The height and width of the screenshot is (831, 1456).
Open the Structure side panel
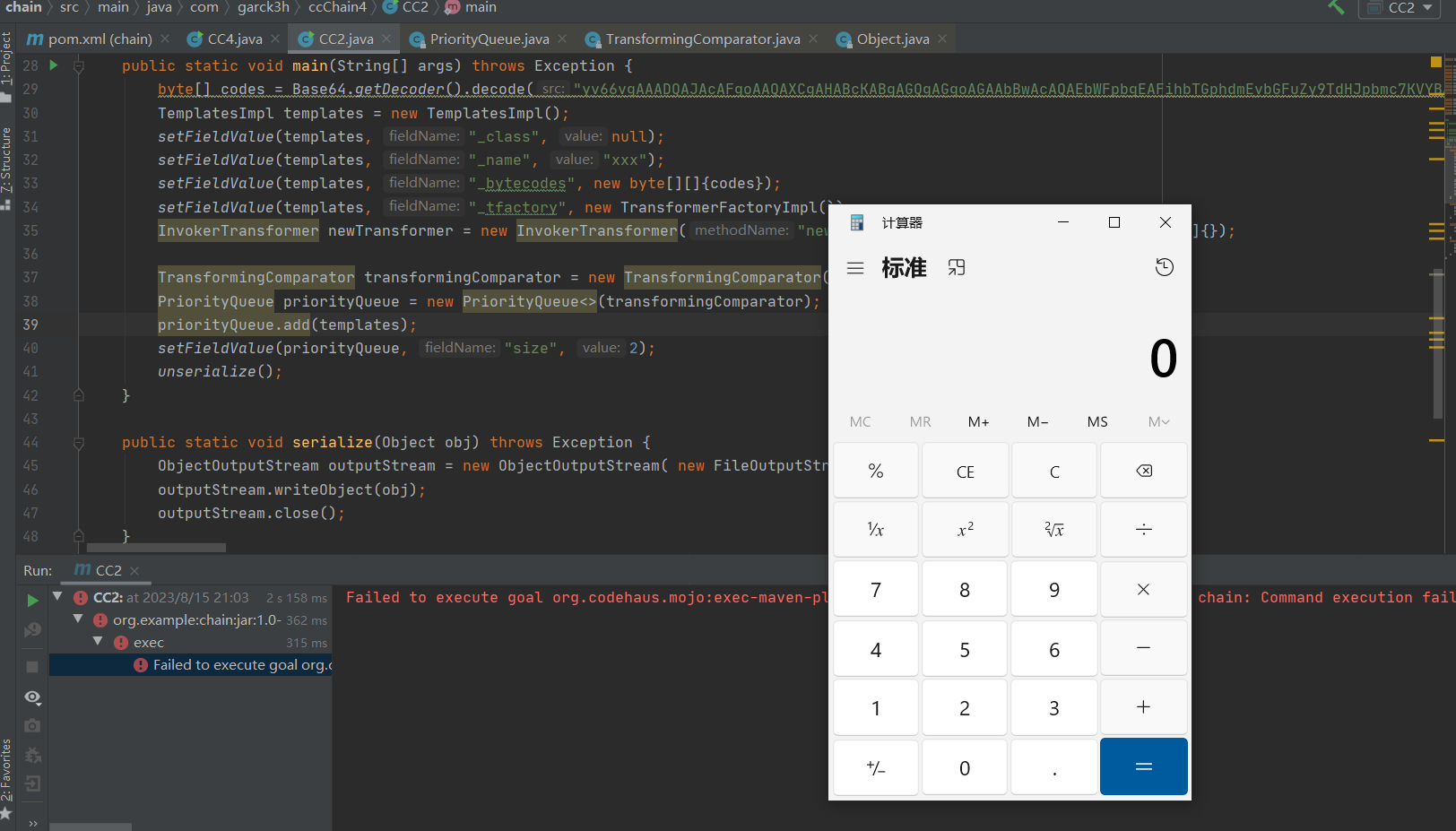(x=6, y=160)
